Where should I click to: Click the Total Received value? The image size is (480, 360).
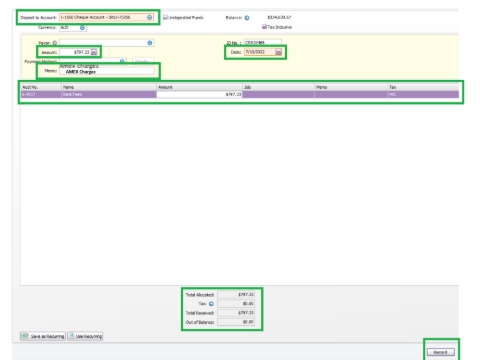click(236, 313)
